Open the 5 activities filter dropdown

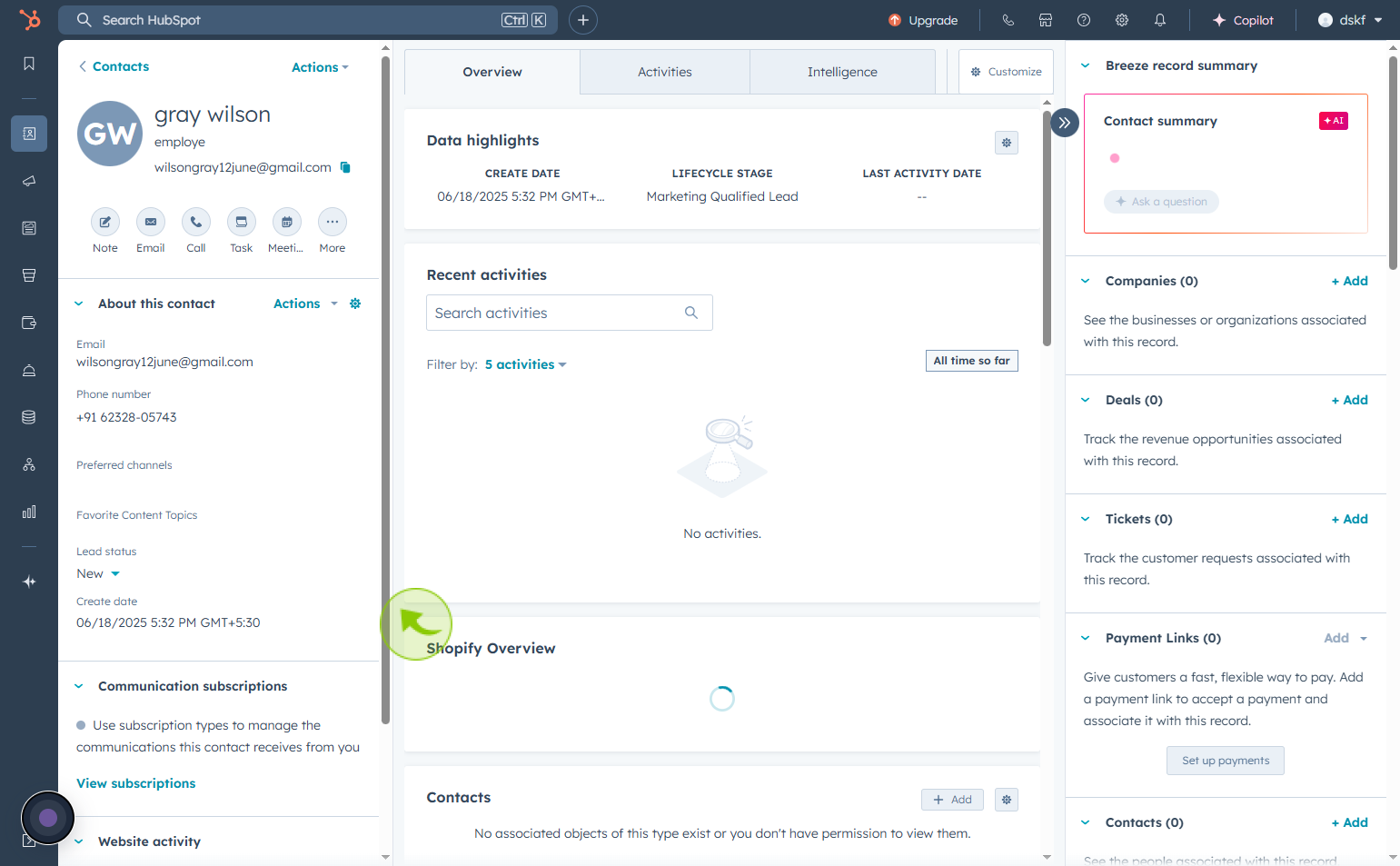pyautogui.click(x=525, y=364)
